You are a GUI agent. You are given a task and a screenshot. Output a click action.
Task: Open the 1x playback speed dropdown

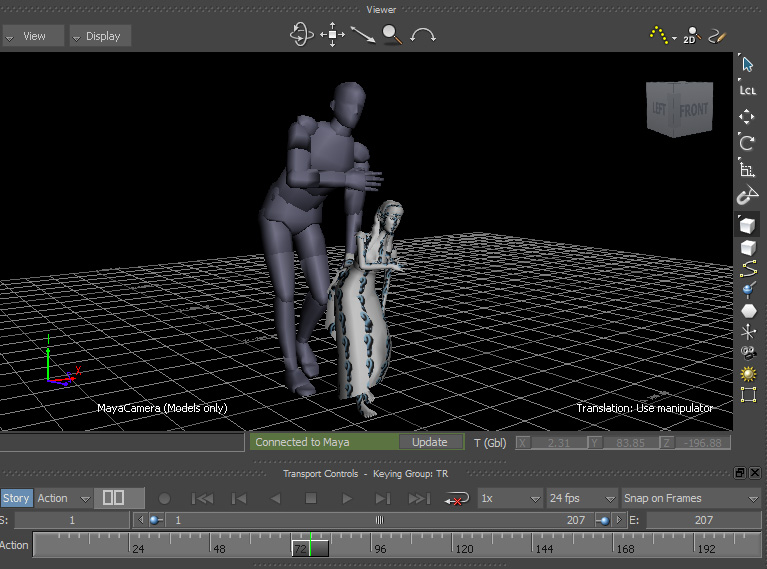(x=510, y=498)
